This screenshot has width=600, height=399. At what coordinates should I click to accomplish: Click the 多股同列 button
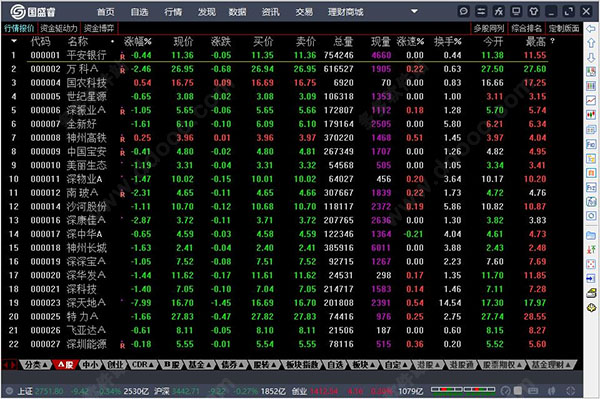[489, 28]
